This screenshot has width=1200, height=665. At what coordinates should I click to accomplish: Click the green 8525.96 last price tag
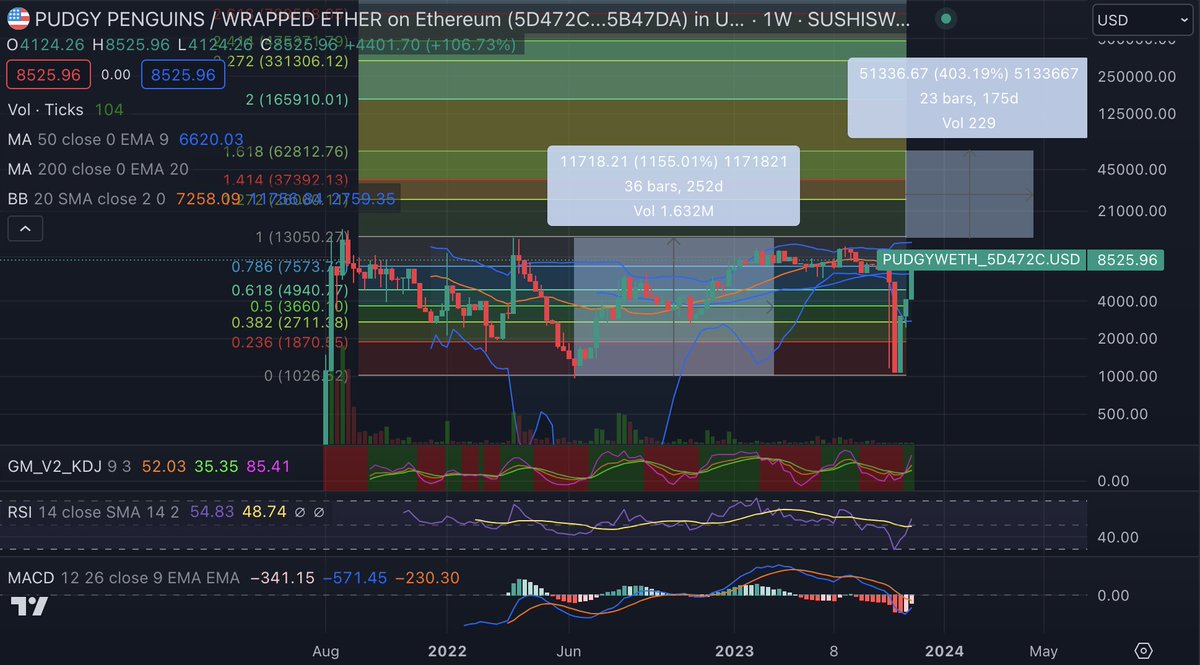(x=1128, y=259)
